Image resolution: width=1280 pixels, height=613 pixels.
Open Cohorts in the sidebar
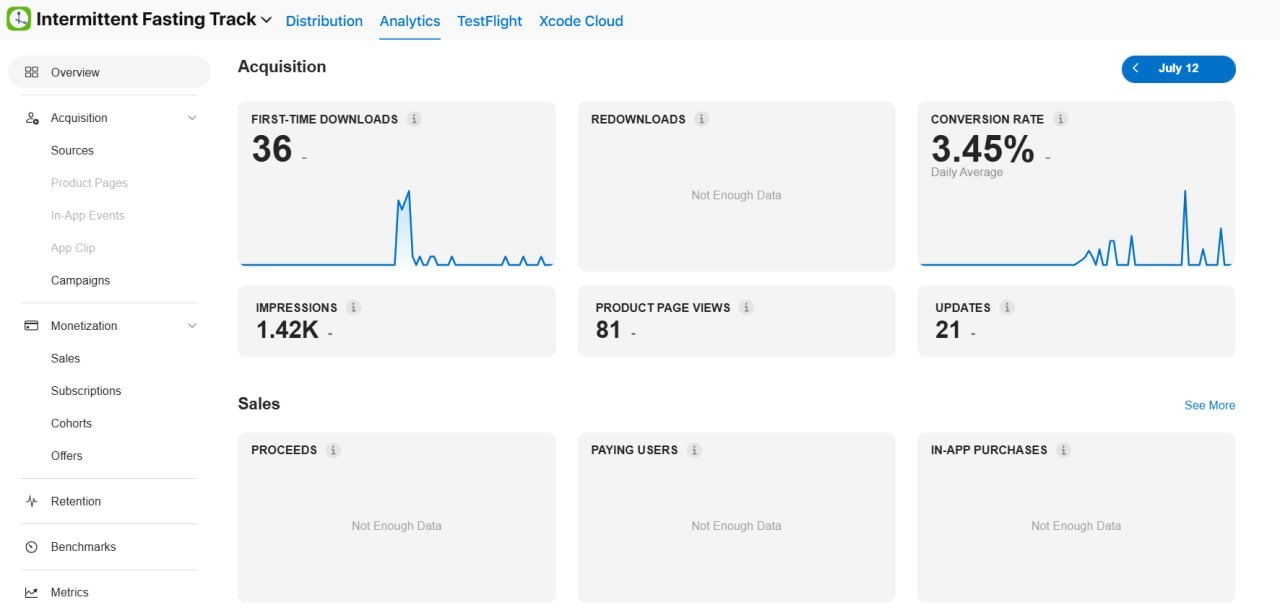[x=71, y=423]
